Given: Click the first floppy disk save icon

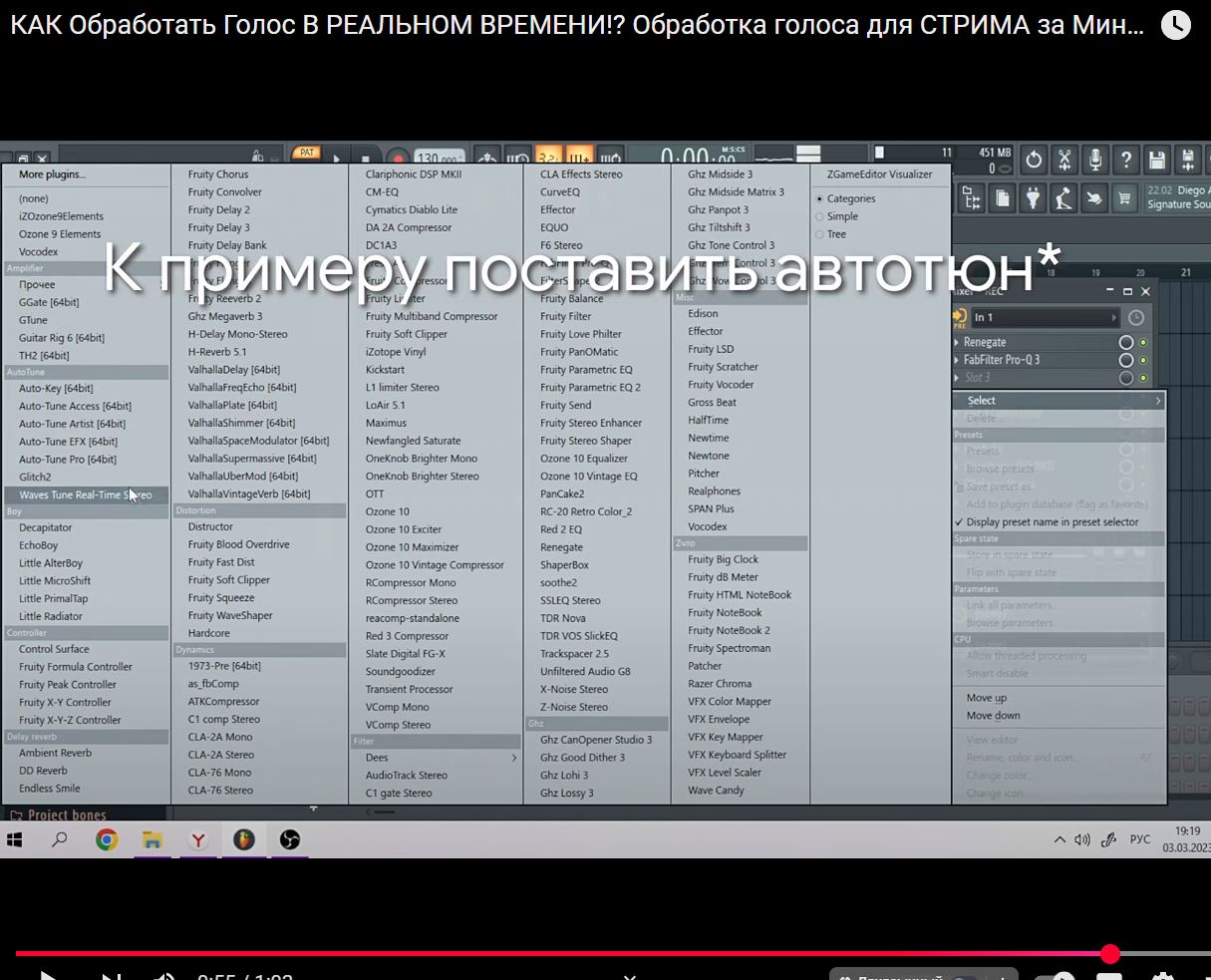Looking at the screenshot, I should point(1156,160).
